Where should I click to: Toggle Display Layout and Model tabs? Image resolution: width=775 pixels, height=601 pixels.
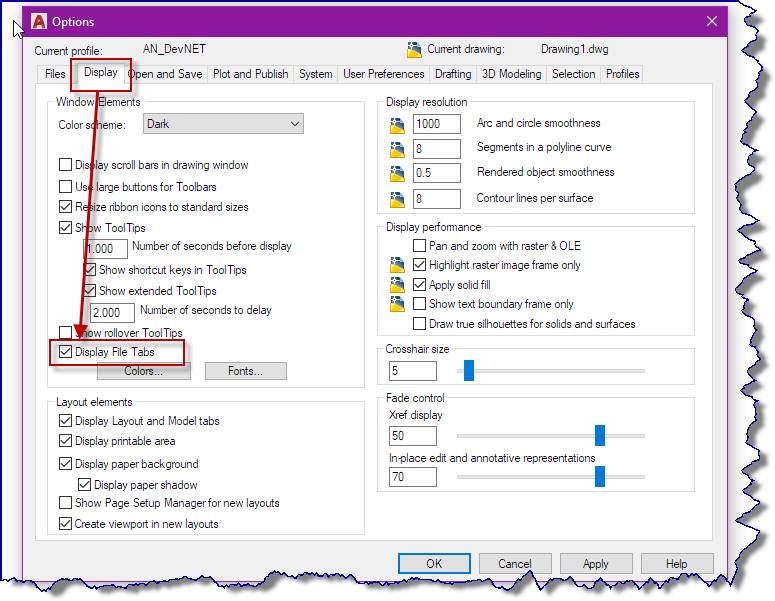click(65, 421)
